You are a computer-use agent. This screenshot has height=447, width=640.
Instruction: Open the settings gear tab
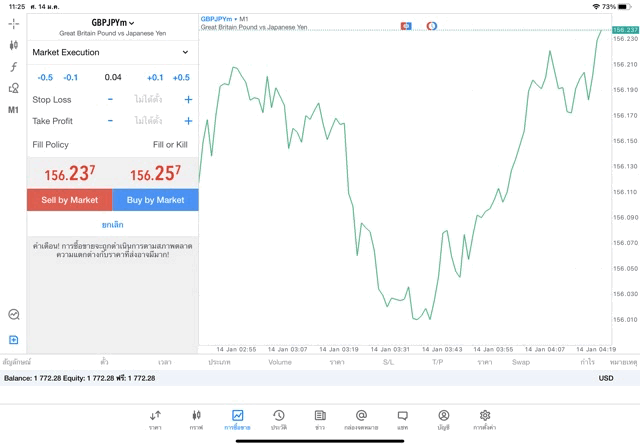pyautogui.click(x=485, y=420)
